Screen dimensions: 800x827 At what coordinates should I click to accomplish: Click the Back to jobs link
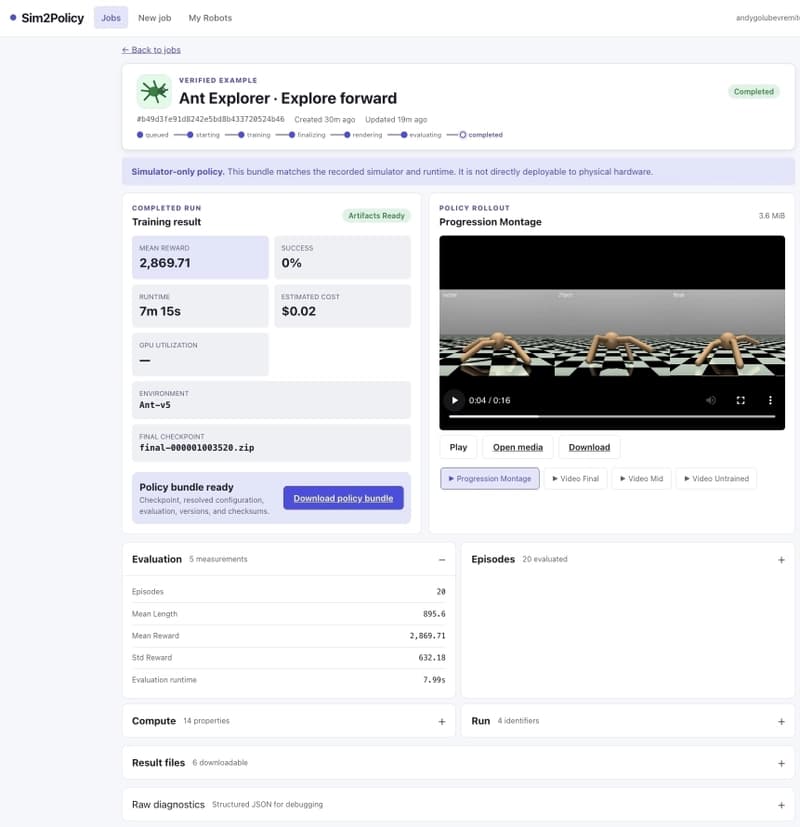[x=151, y=50]
